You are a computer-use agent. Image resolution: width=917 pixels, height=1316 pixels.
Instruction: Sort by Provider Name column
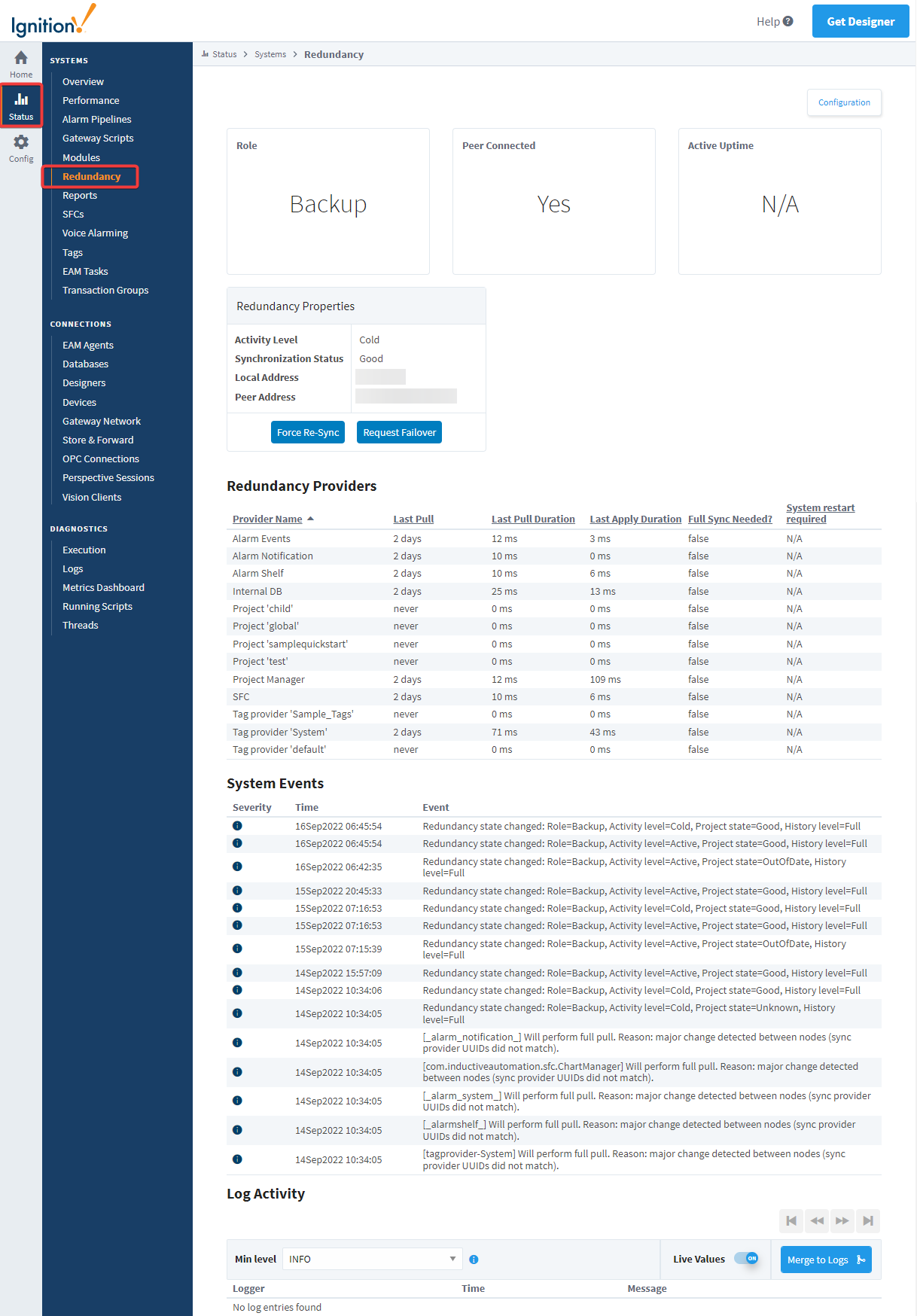[267, 519]
